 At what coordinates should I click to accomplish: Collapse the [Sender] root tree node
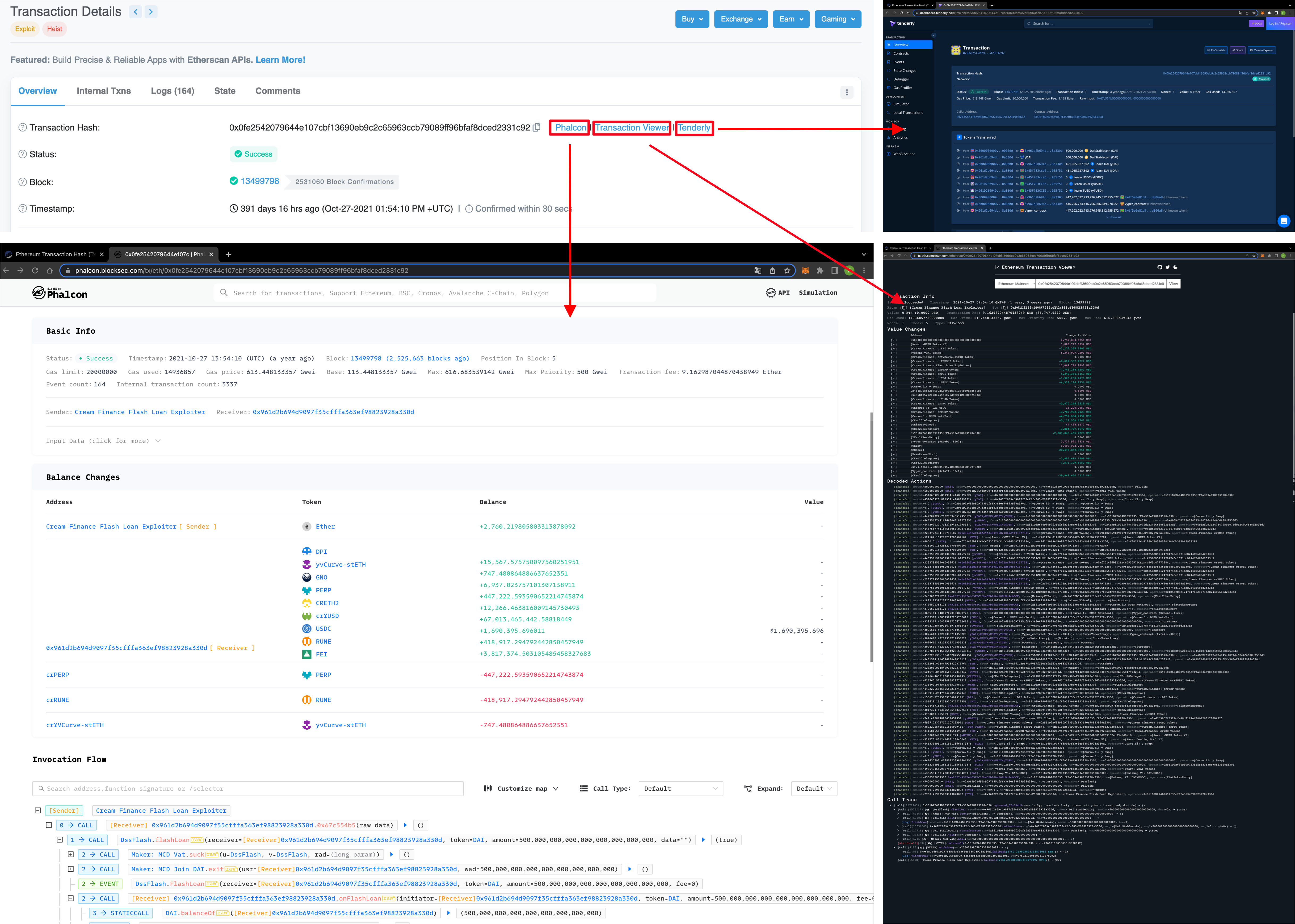tap(37, 811)
